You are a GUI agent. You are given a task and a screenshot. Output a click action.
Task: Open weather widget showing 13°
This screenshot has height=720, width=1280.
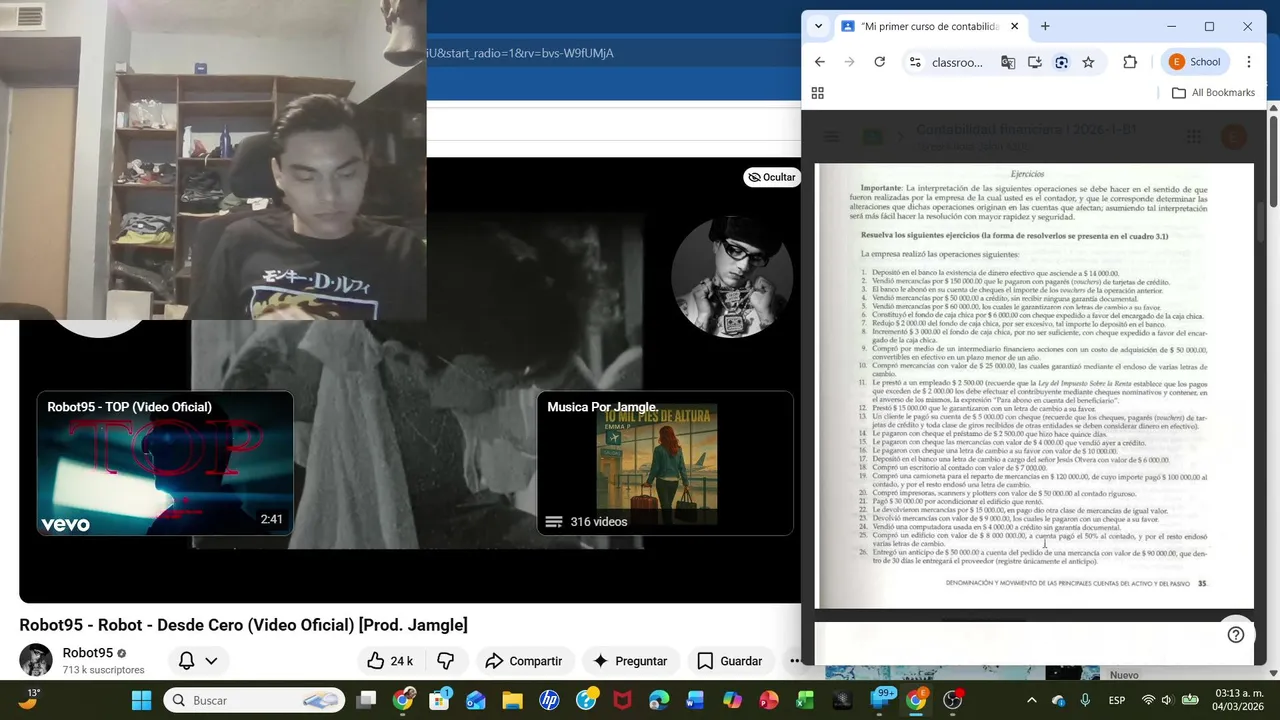[30, 699]
